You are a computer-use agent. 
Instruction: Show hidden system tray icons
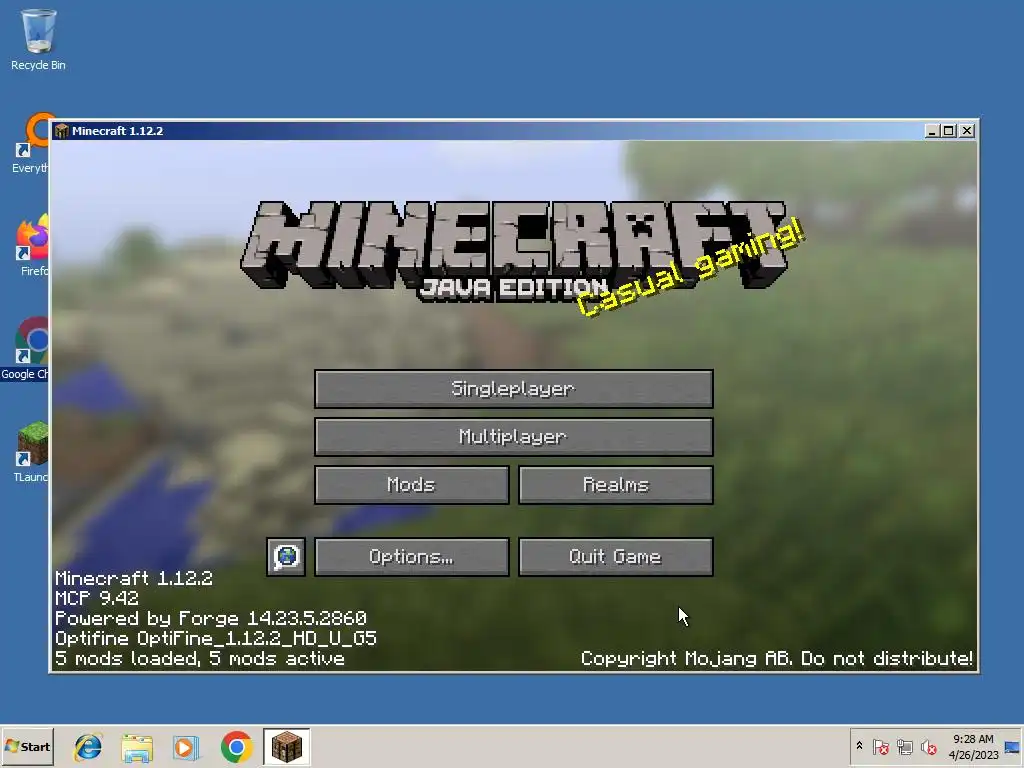click(859, 746)
